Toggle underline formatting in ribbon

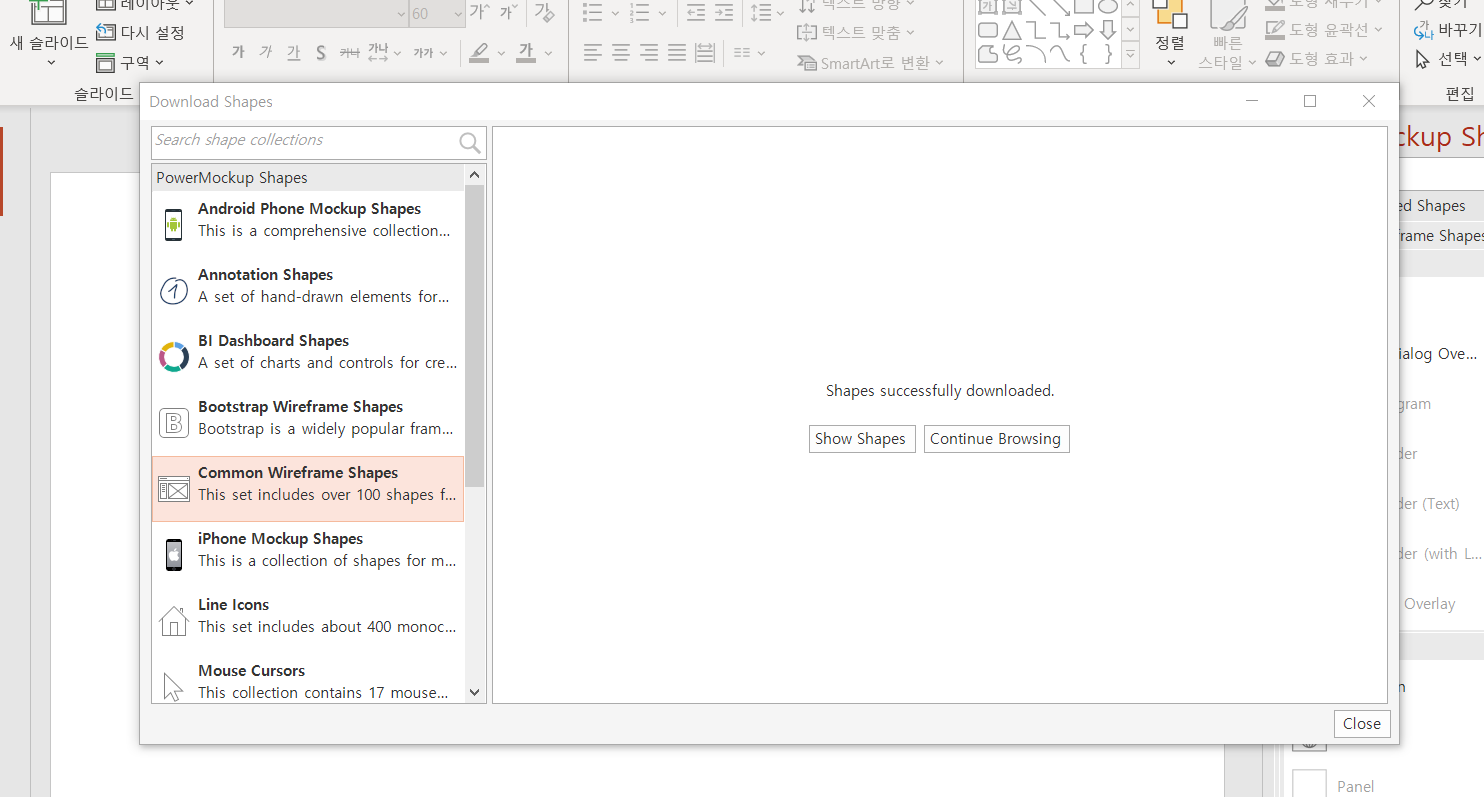click(293, 52)
